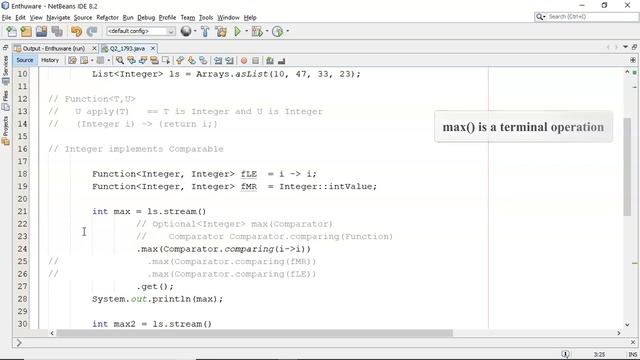Expand the Run Project dropdown arrow
640x360 pixels.
pyautogui.click(x=246, y=31)
